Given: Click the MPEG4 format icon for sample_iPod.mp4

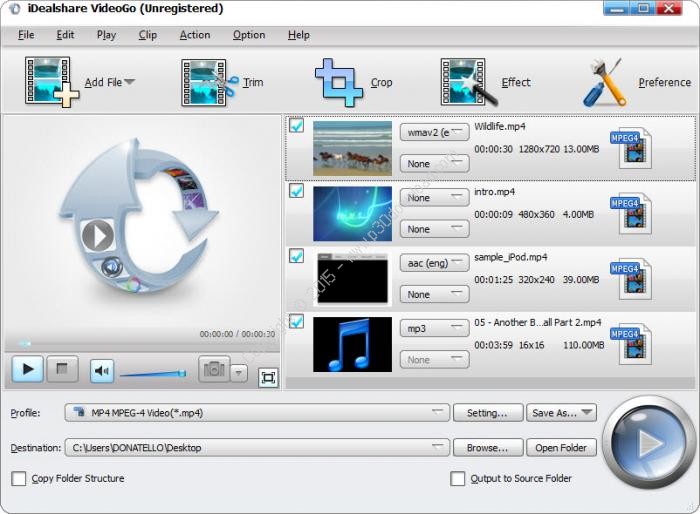Looking at the screenshot, I should [x=631, y=279].
